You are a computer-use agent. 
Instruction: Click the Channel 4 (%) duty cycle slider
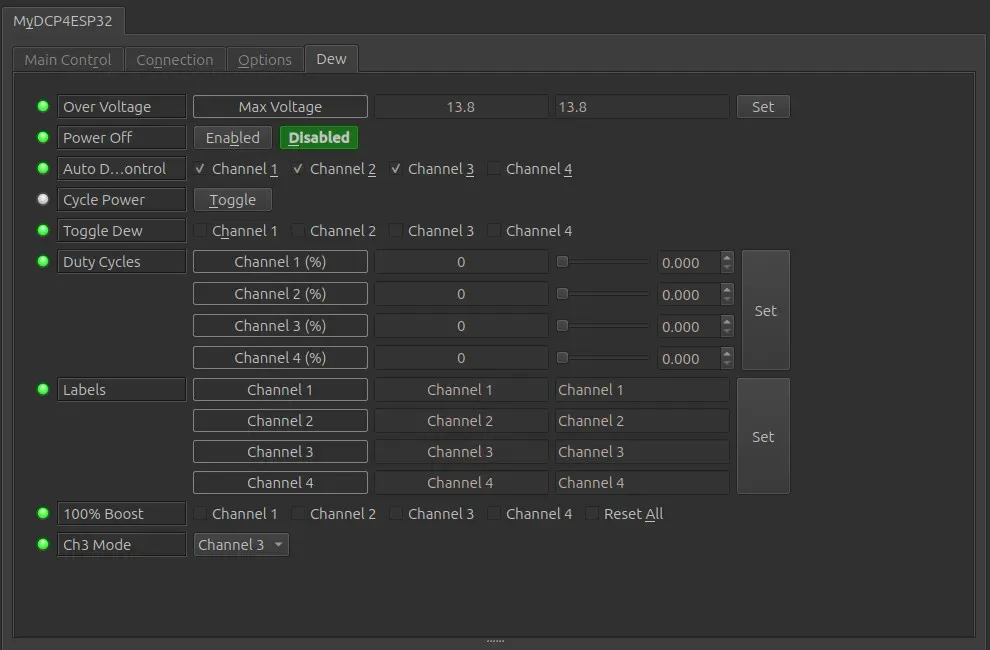click(603, 358)
